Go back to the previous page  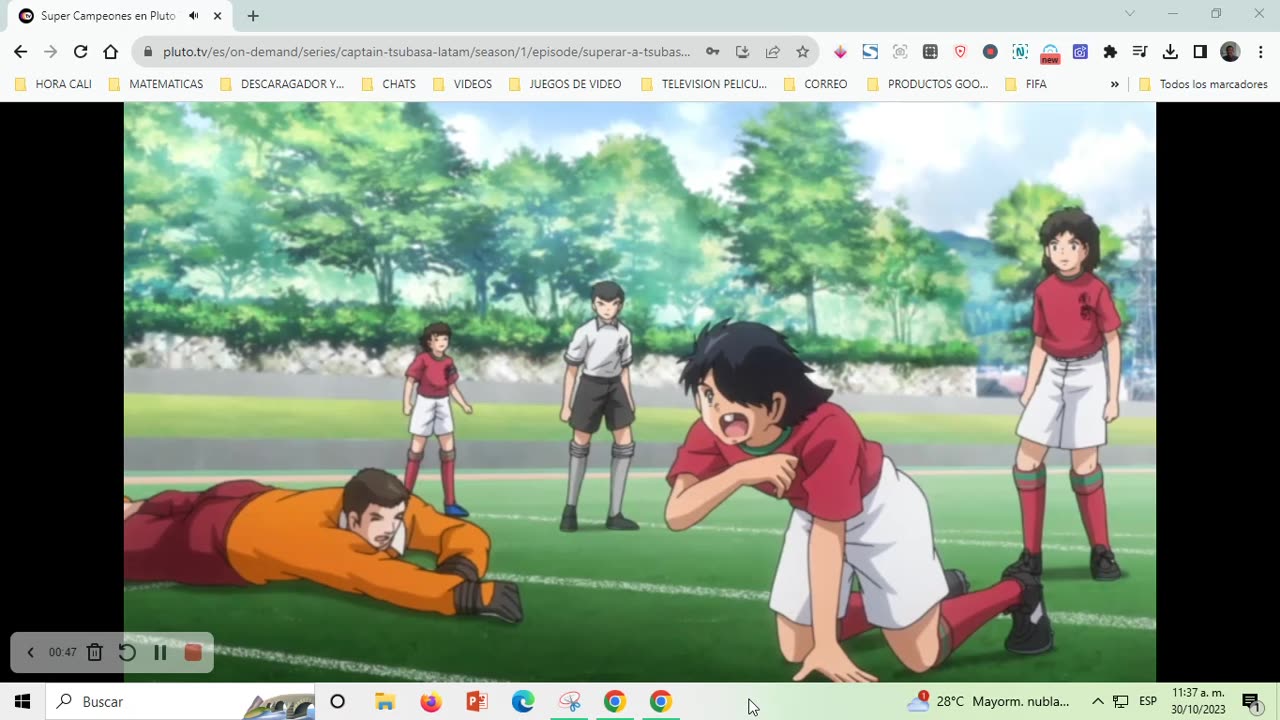coord(21,52)
